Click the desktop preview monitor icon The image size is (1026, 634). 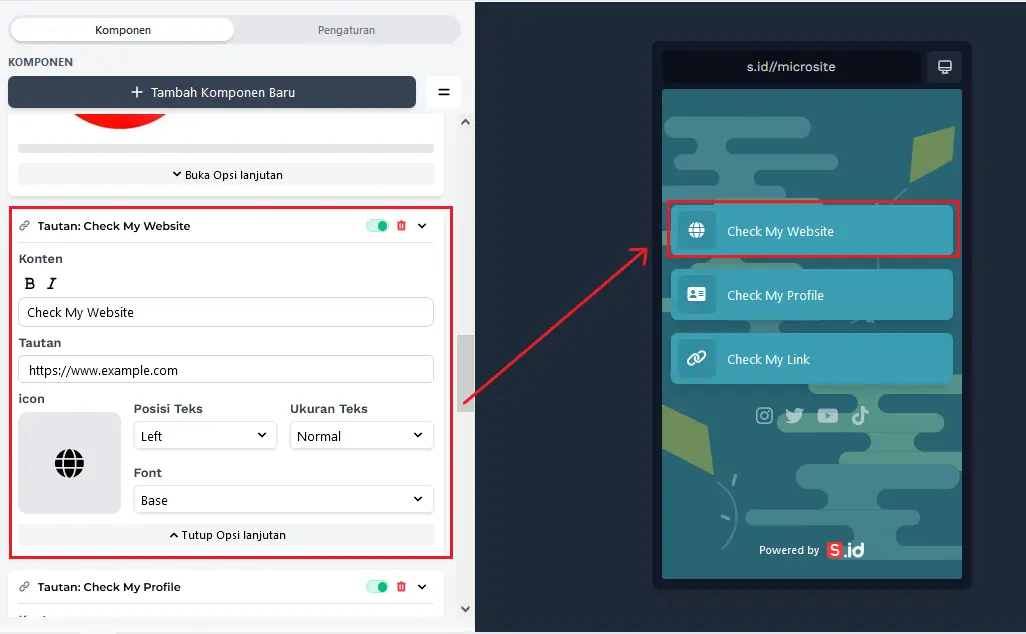pyautogui.click(x=944, y=67)
